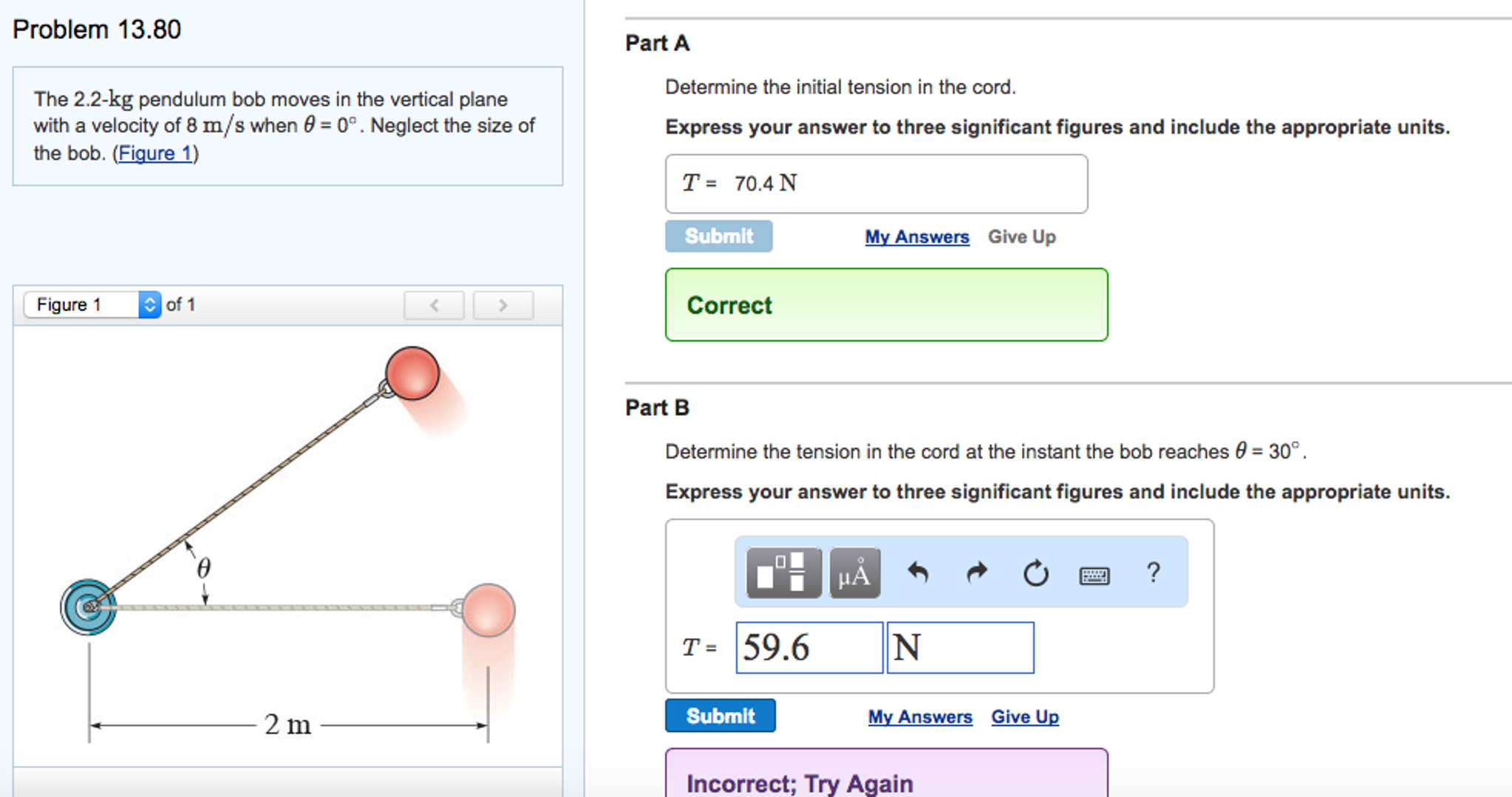Open My Answers link in Part B
The height and width of the screenshot is (797, 1512).
click(920, 716)
